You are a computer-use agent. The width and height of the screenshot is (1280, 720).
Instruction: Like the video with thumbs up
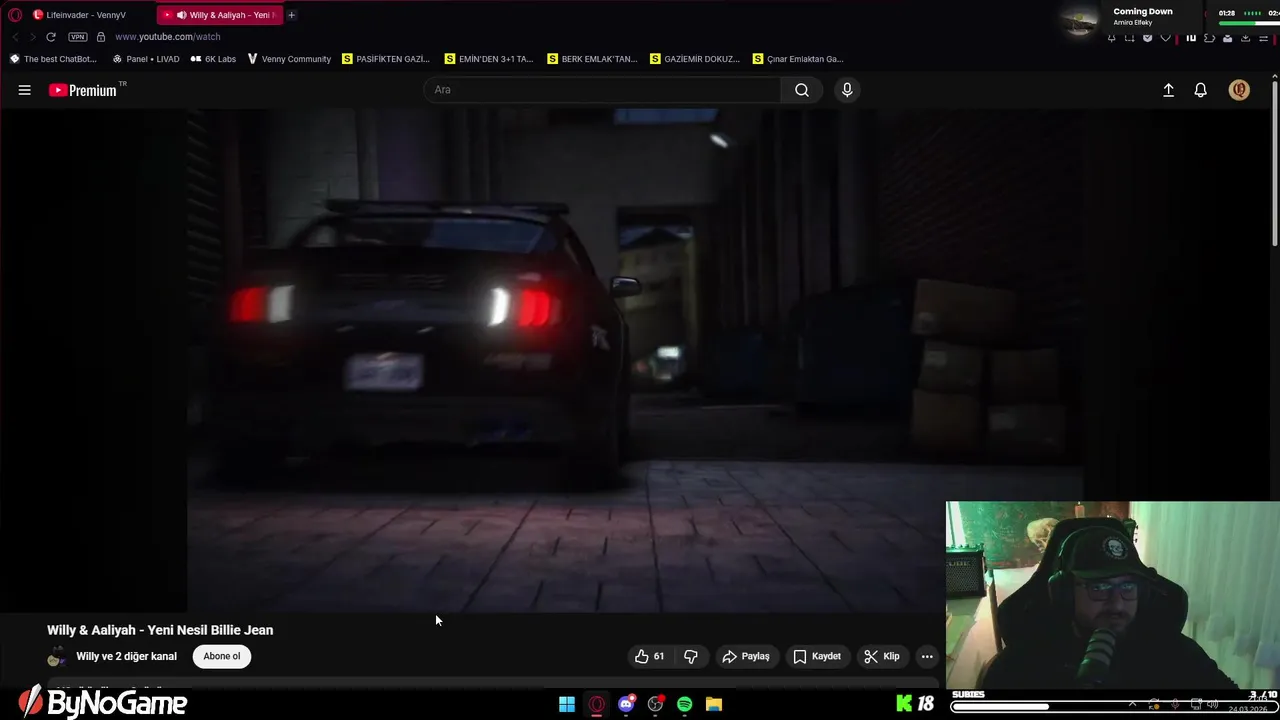point(649,656)
